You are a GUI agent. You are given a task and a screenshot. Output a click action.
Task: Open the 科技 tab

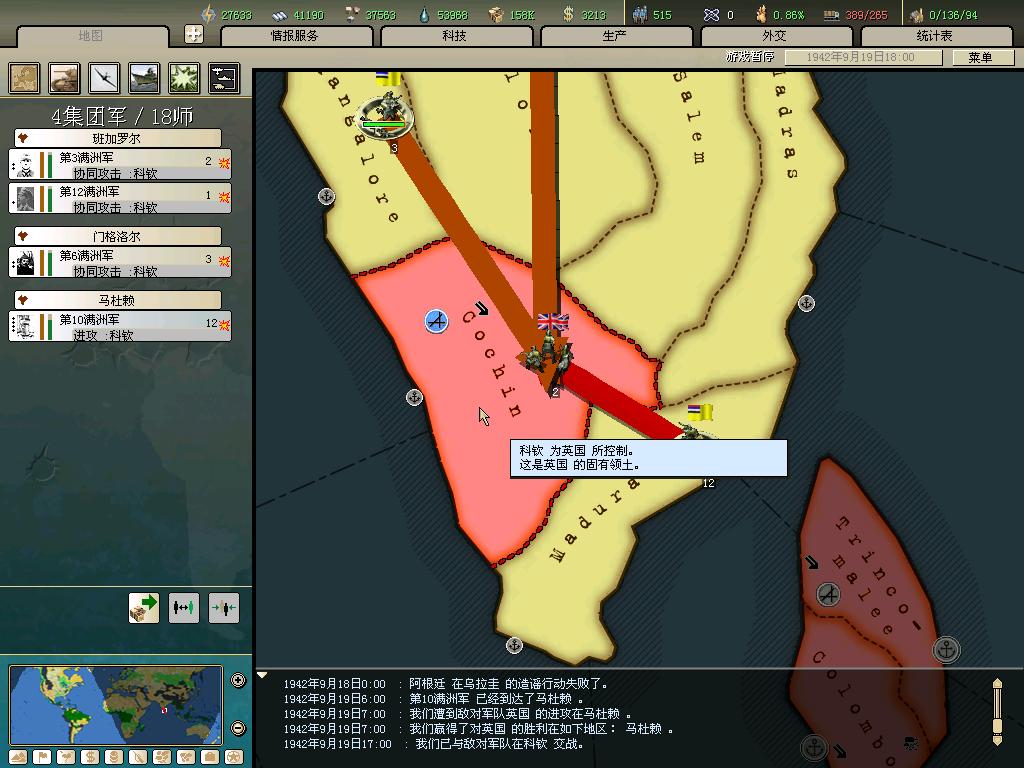coord(456,36)
